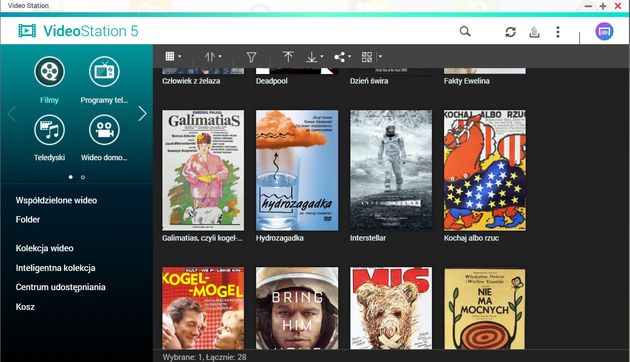Minimize the Video Station window
The image size is (630, 362).
click(588, 6)
